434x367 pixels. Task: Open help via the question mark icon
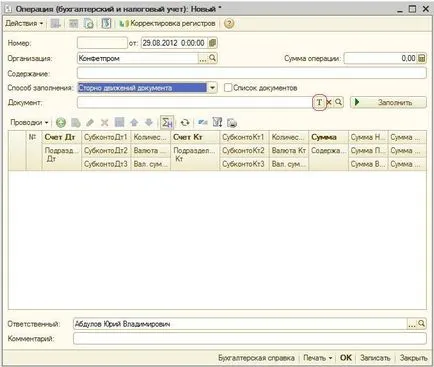229,24
